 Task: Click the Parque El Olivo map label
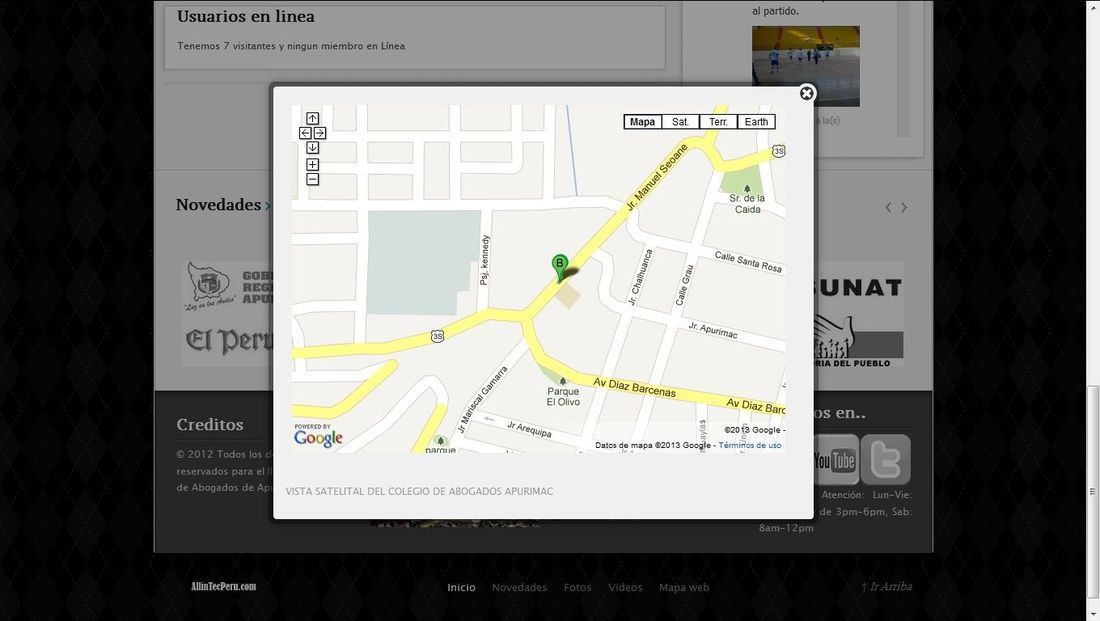pos(563,396)
